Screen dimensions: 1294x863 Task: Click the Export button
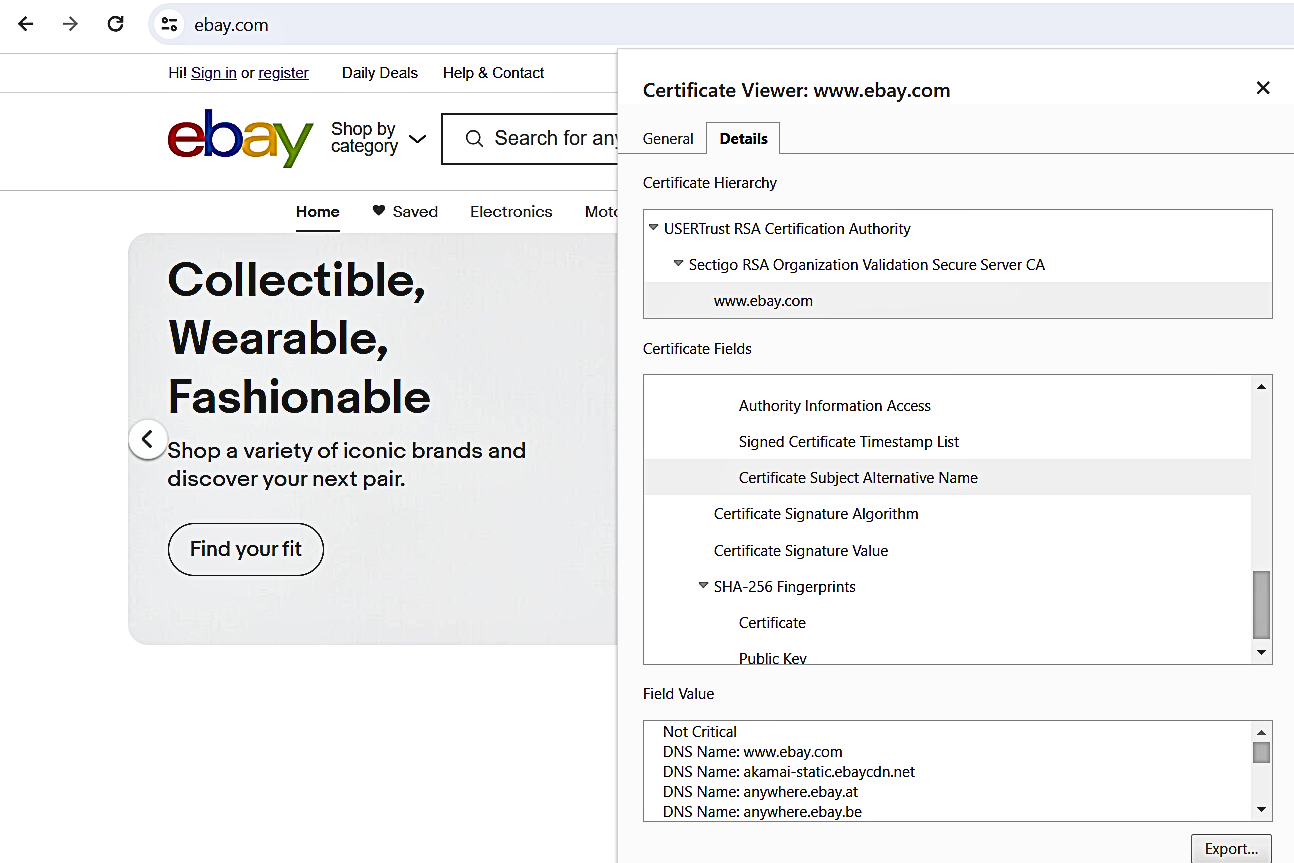1231,848
